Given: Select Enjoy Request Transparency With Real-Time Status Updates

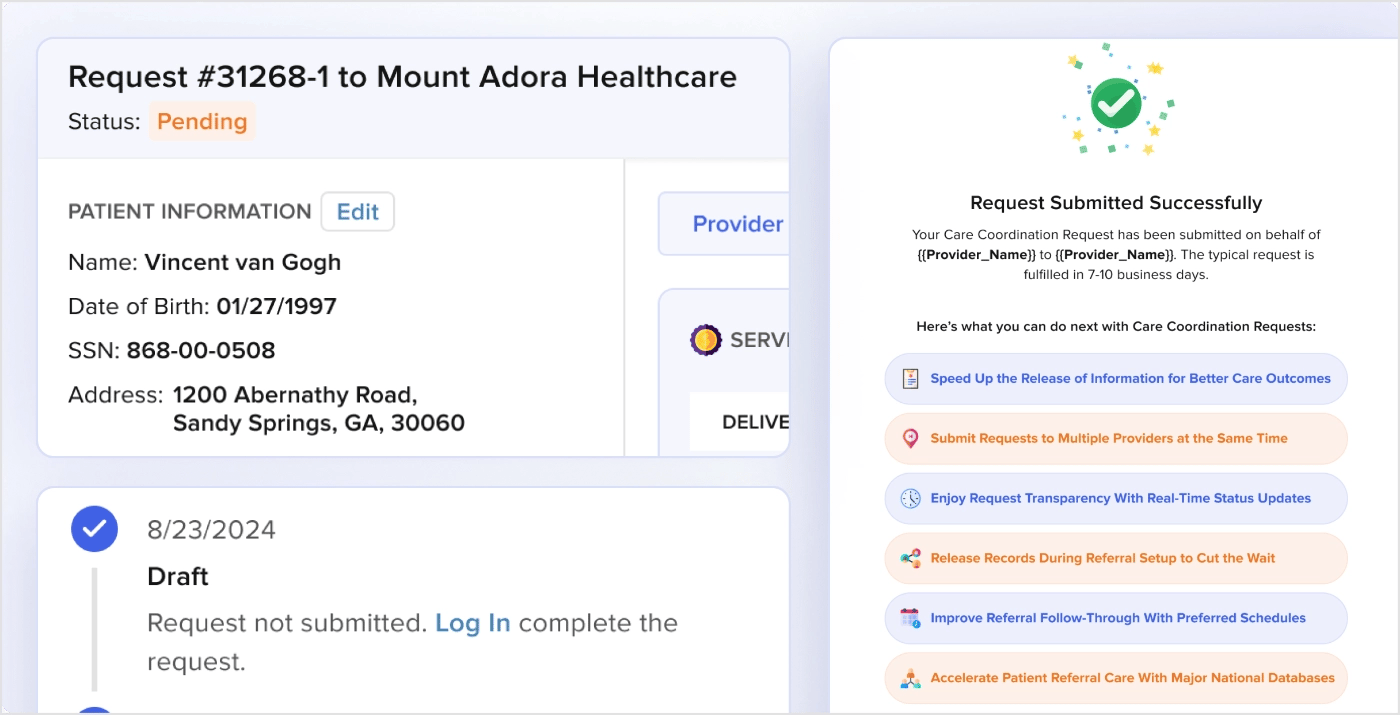Looking at the screenshot, I should point(1120,499).
